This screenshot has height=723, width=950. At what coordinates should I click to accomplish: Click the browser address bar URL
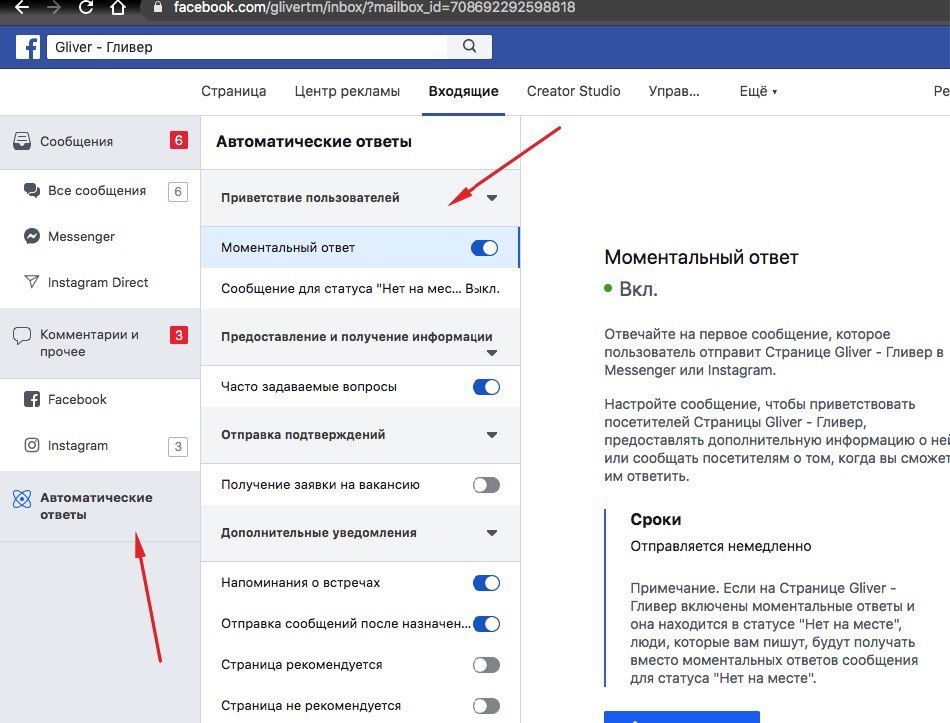pyautogui.click(x=374, y=7)
